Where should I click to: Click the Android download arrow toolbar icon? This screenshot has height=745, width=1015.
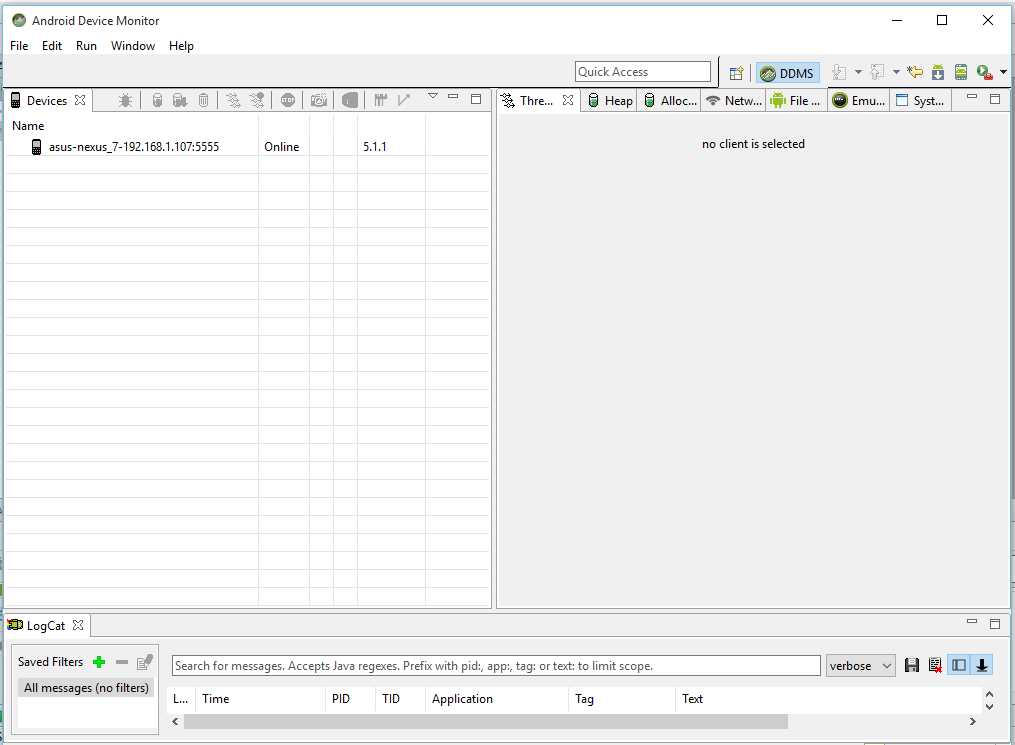(x=938, y=72)
